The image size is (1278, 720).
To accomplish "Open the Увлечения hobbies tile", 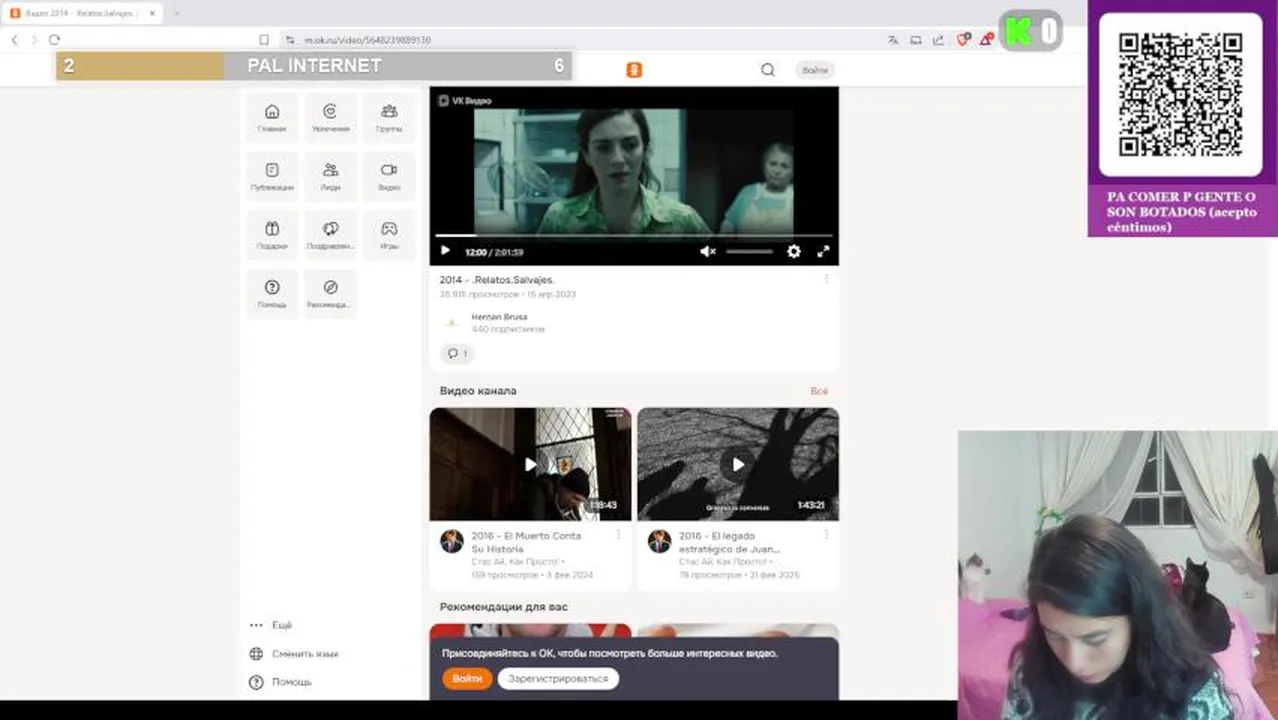I will (330, 118).
